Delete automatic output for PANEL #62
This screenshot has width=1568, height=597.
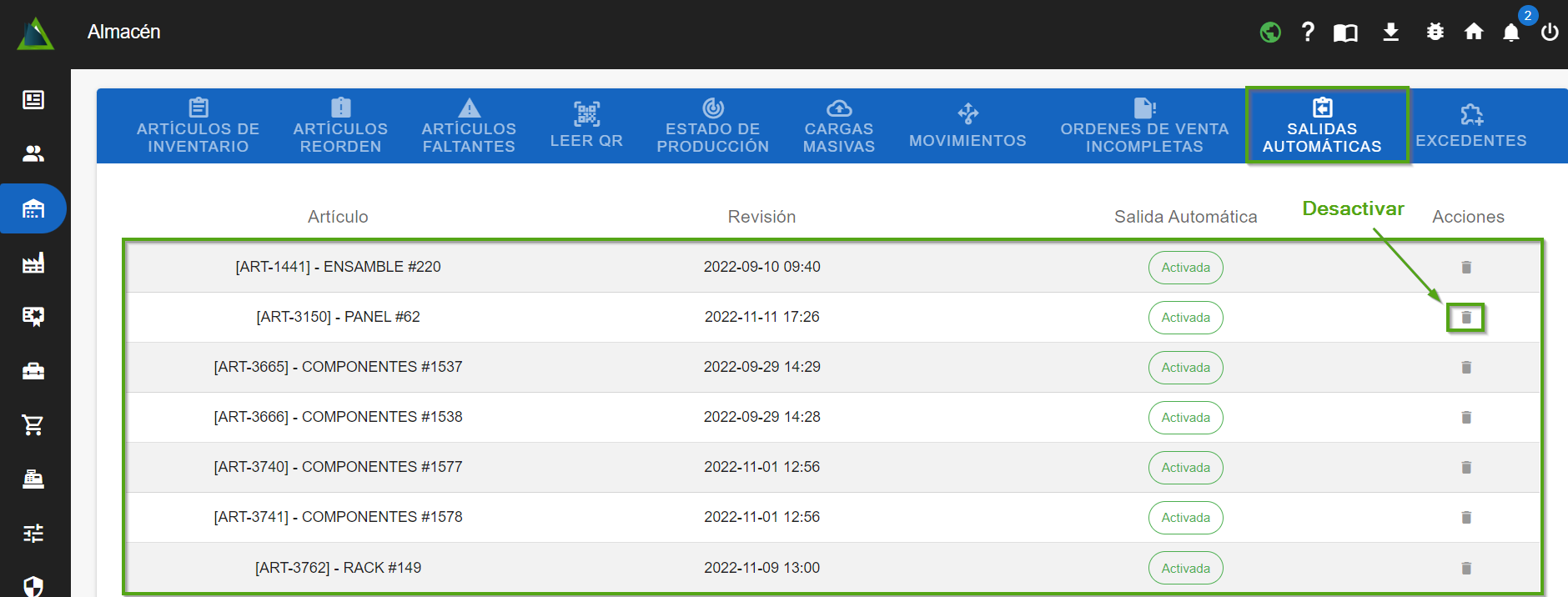[x=1465, y=318]
